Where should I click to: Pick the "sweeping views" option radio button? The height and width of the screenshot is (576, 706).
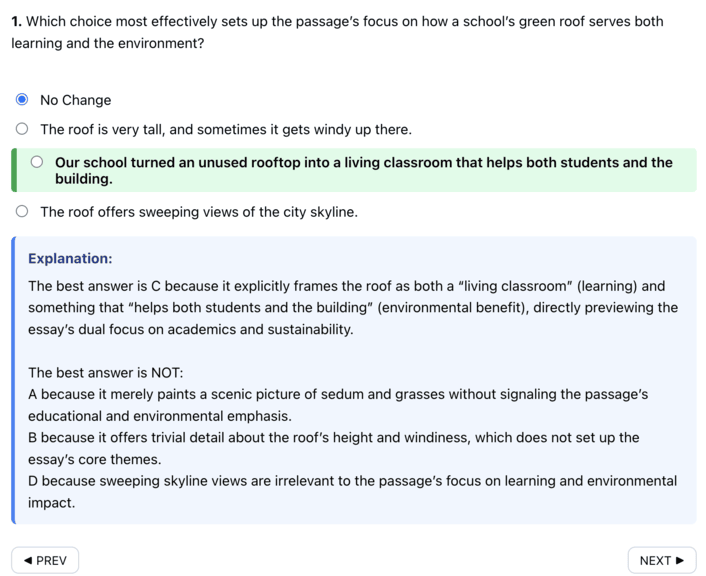22,212
